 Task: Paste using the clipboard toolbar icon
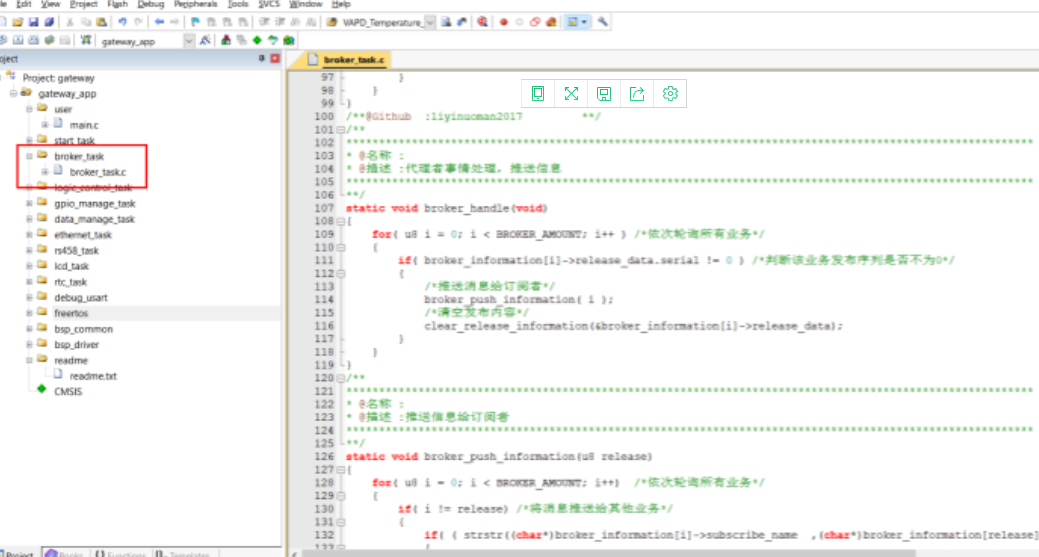click(x=101, y=22)
